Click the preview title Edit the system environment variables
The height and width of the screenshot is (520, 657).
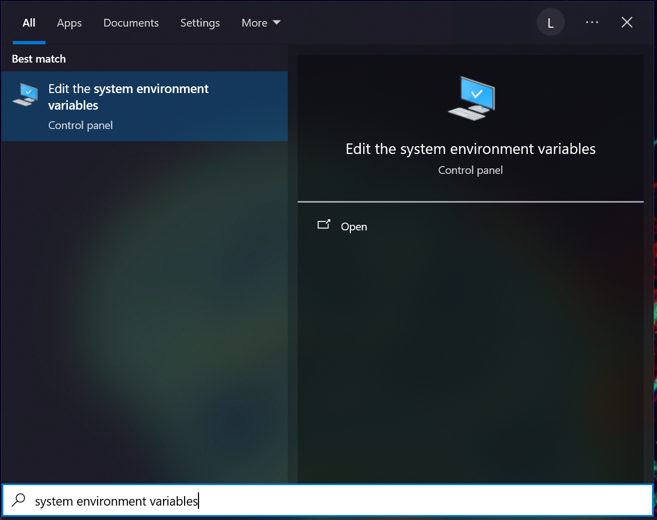tap(471, 149)
